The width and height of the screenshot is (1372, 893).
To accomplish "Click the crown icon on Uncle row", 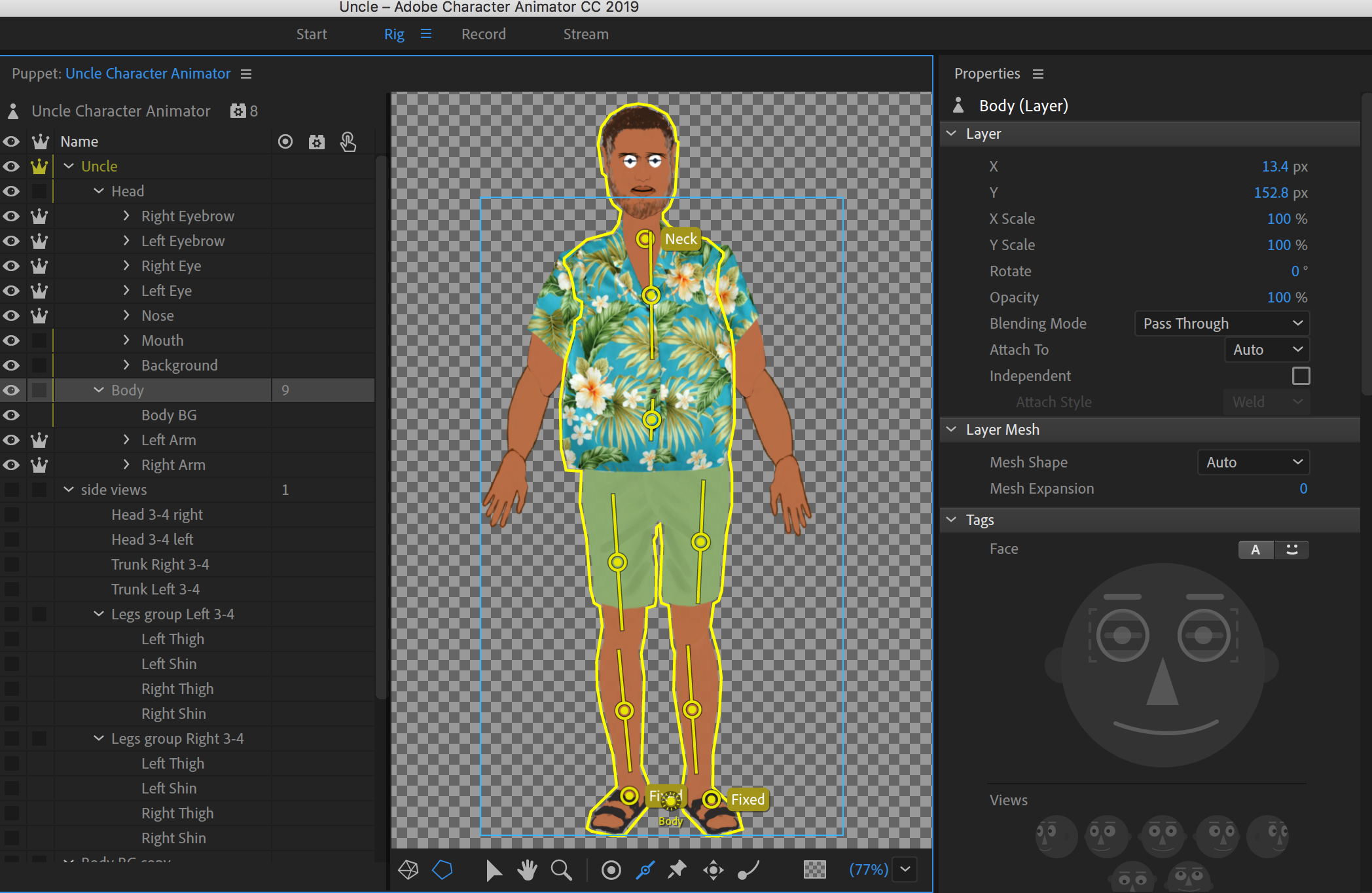I will point(39,166).
